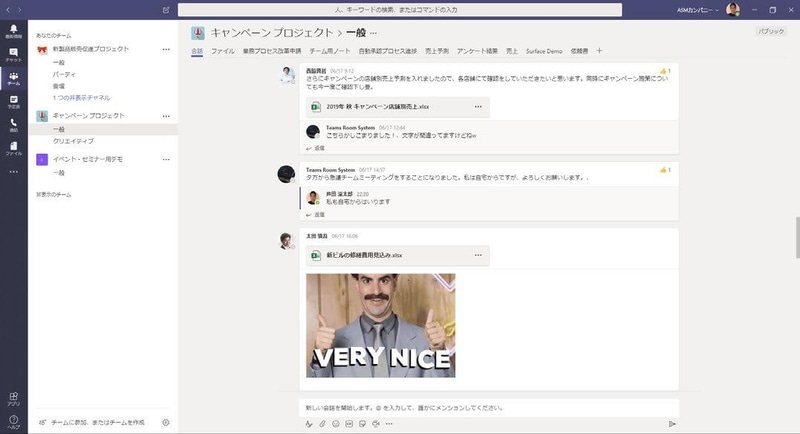The image size is (800, 434).
Task: Open the Help question mark icon
Action: [14, 422]
